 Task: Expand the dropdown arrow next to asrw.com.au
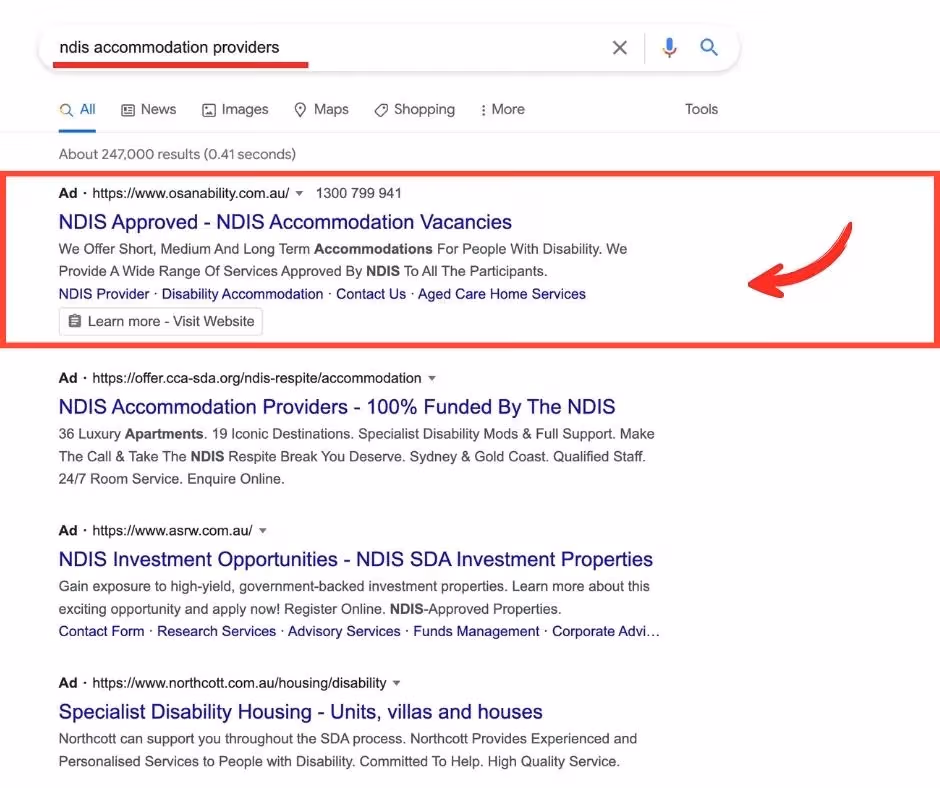click(263, 531)
